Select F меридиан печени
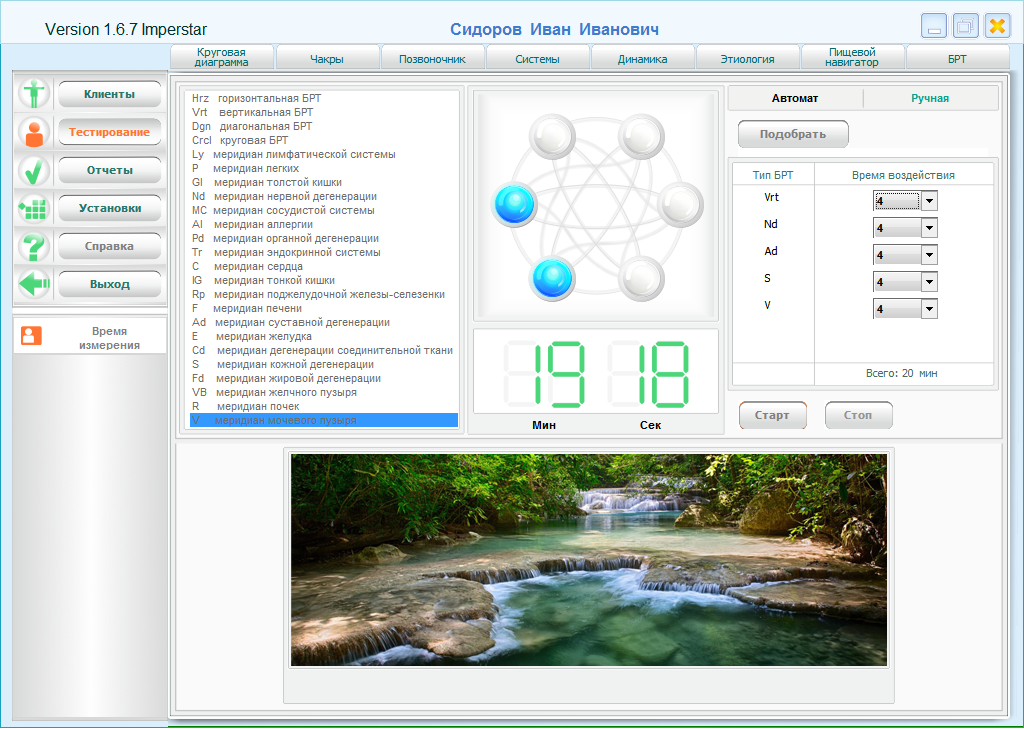Screen dimensions: 1024x729 point(324,308)
